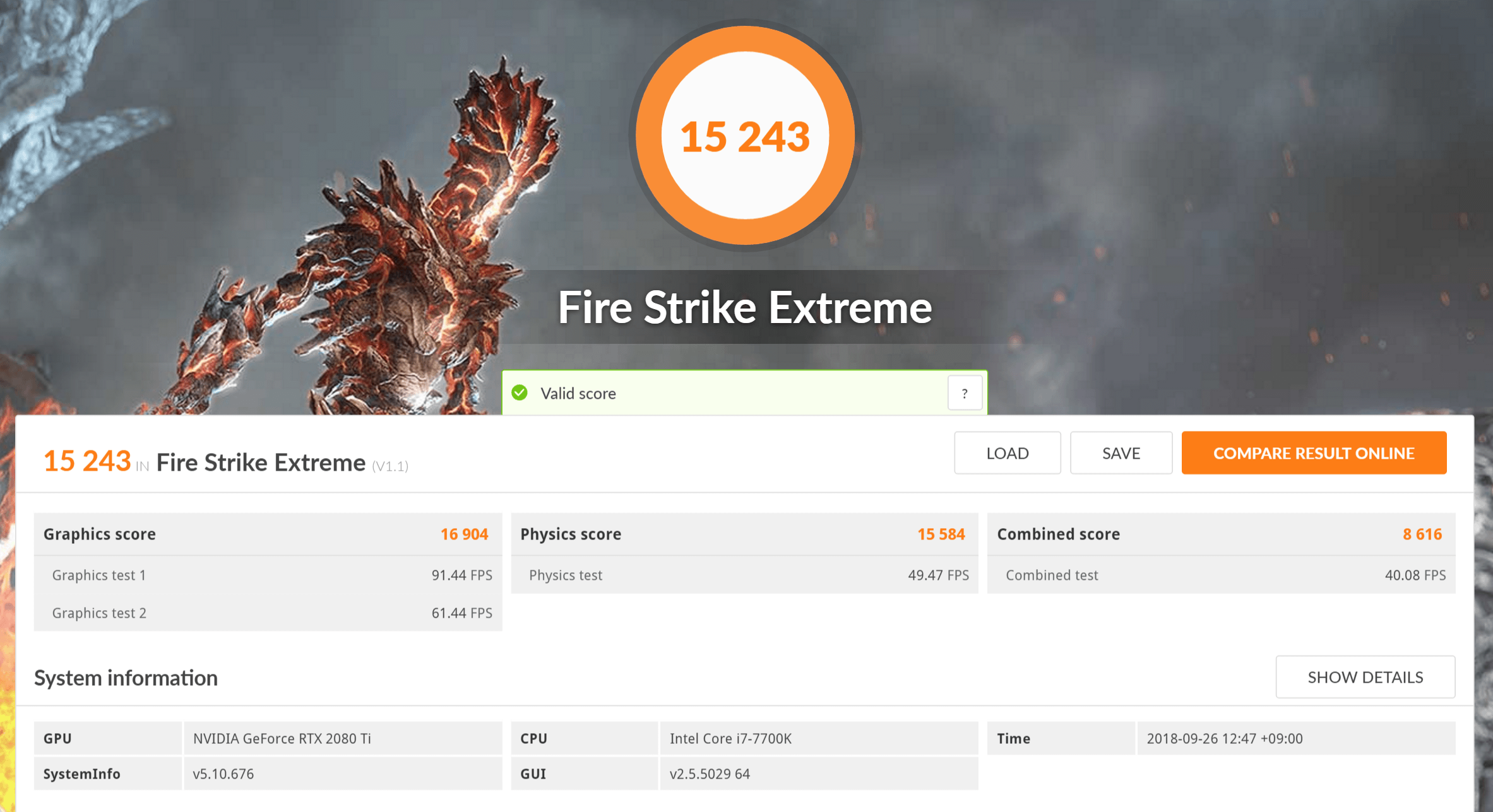Click the Combined score heading
Image resolution: width=1493 pixels, height=812 pixels.
click(x=1058, y=534)
